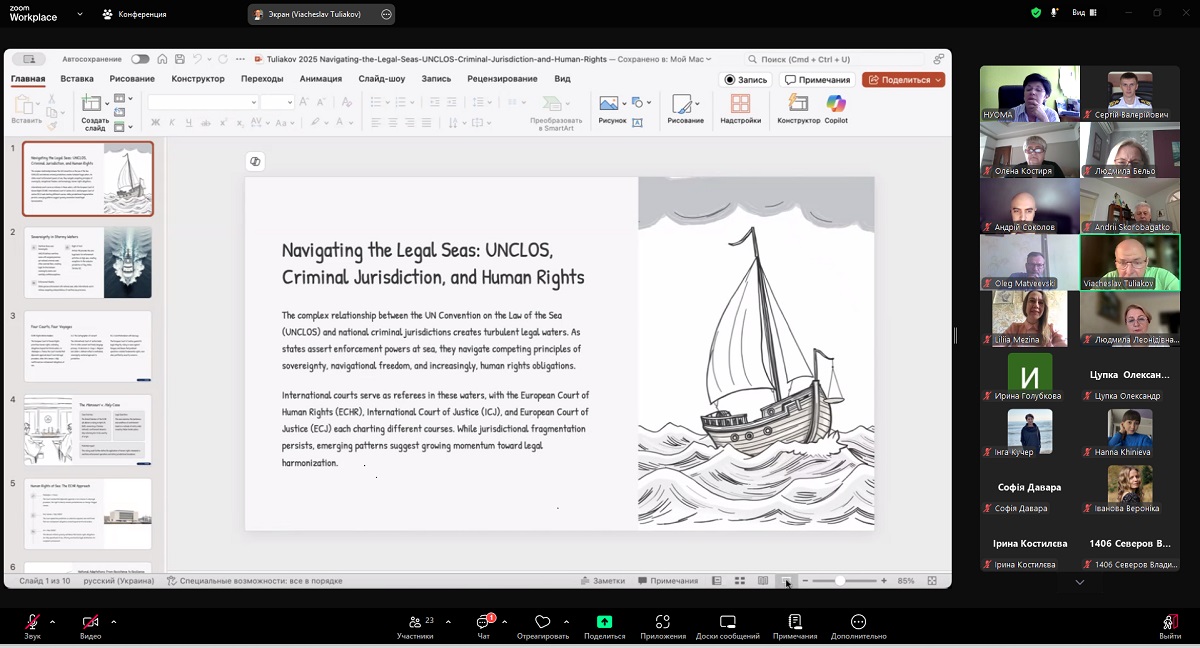Toggle the Автосохранение autosave switch
The height and width of the screenshot is (648, 1200).
coord(140,59)
